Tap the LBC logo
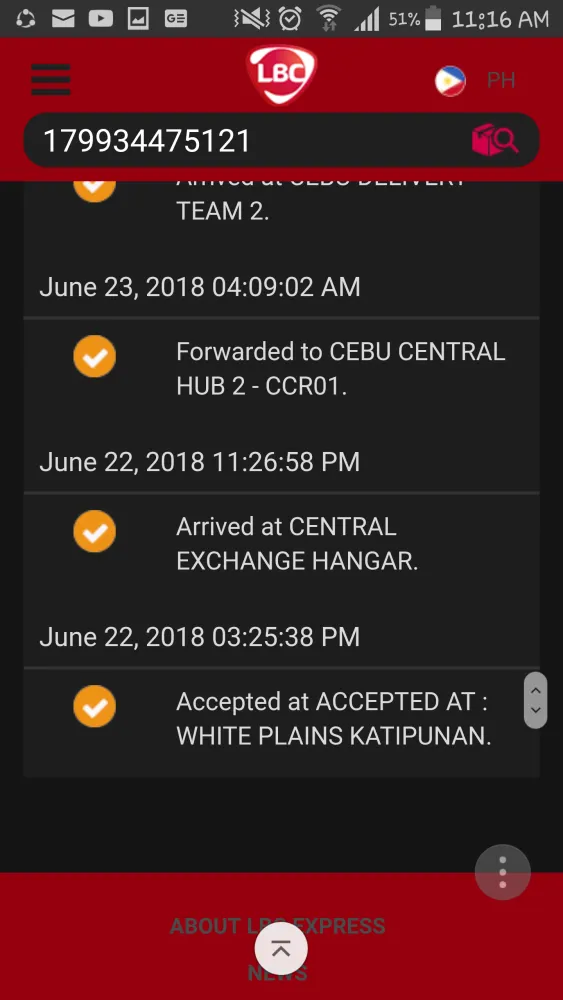 tap(281, 75)
